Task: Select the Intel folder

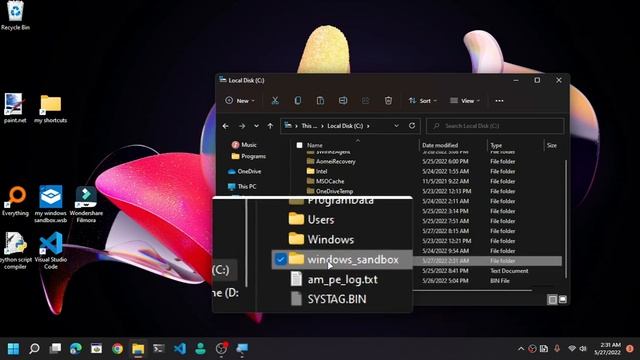Action: 317,171
